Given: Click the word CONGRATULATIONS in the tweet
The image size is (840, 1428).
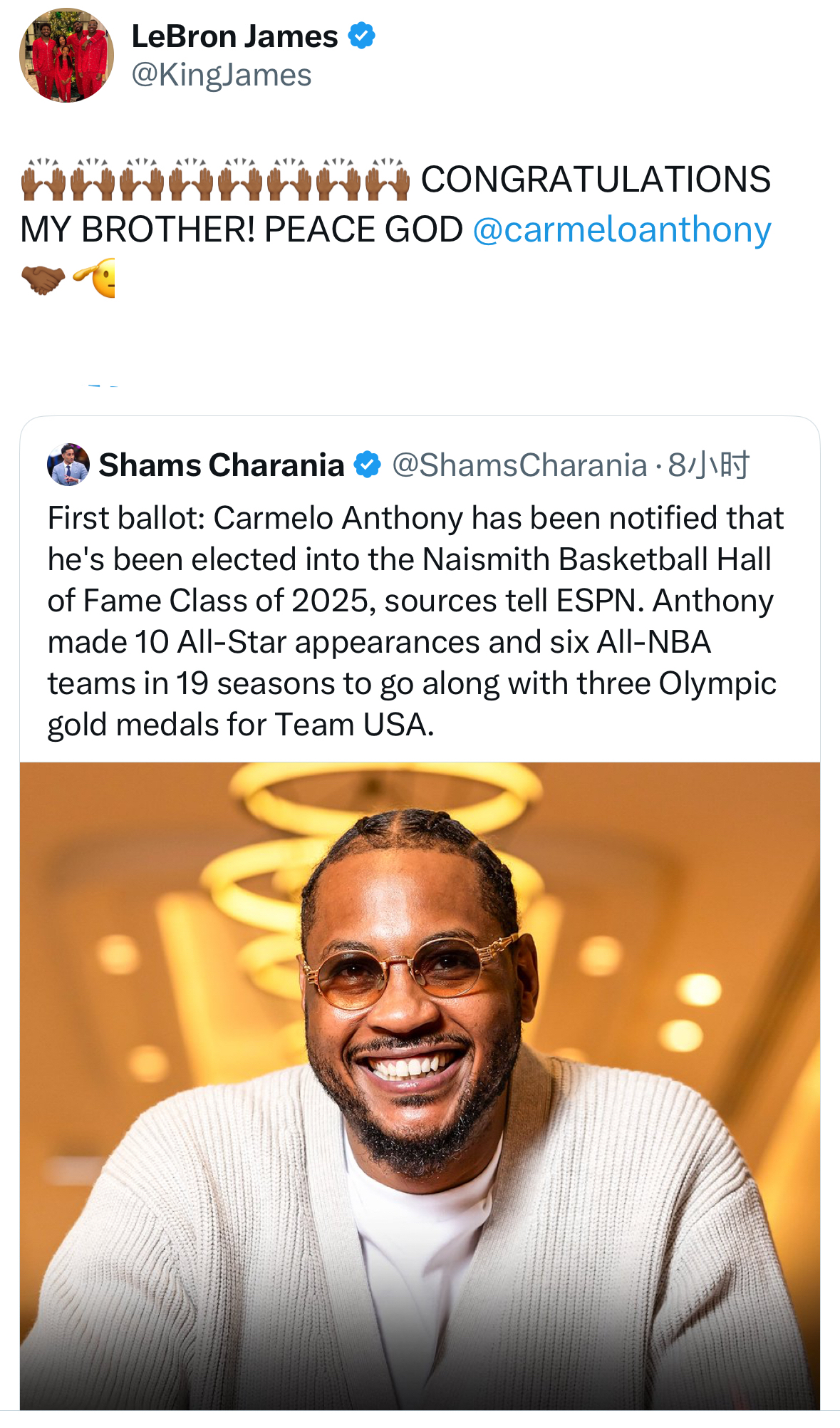Looking at the screenshot, I should [596, 180].
